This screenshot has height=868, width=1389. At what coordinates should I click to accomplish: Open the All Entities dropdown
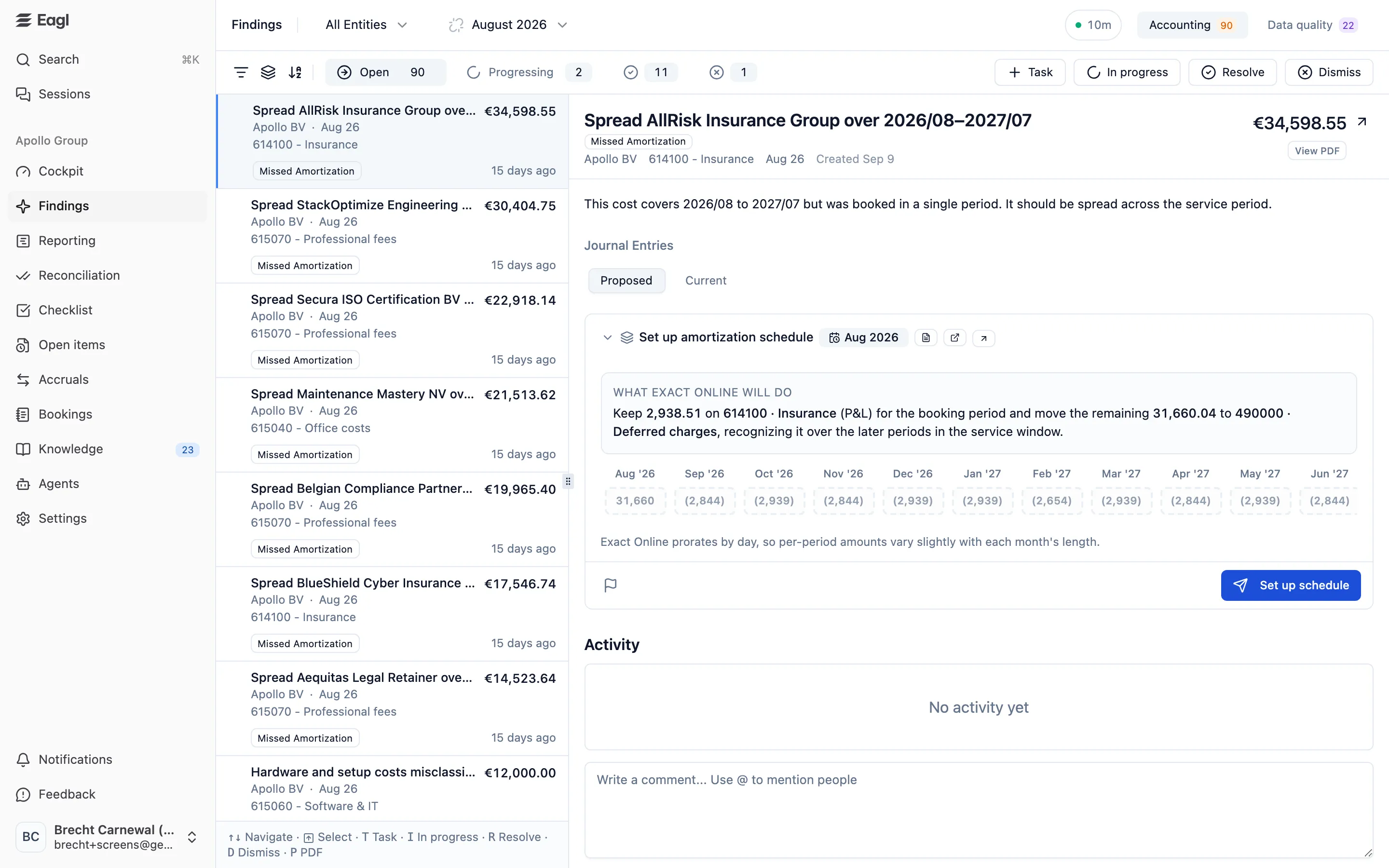[x=366, y=25]
